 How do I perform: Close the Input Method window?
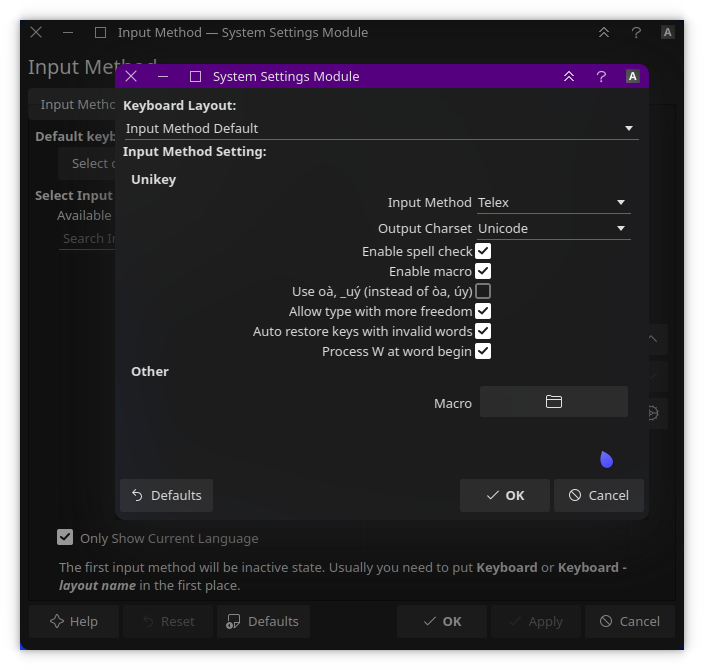pos(36,32)
